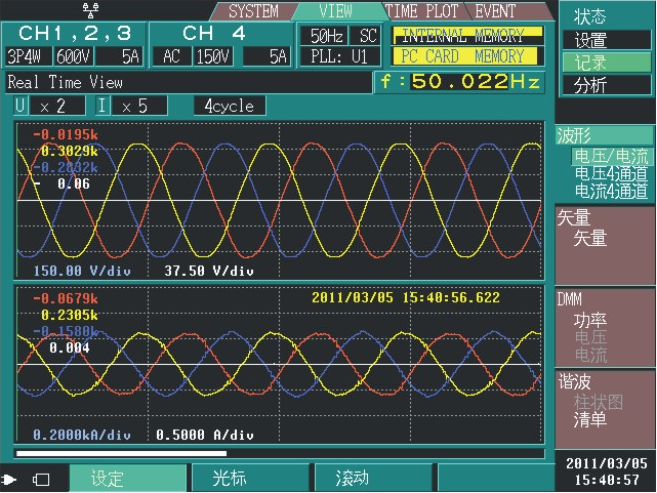657x493 pixels.
Task: Click the arrow indicator icon in bottom-left corner
Action: pyautogui.click(x=10, y=479)
